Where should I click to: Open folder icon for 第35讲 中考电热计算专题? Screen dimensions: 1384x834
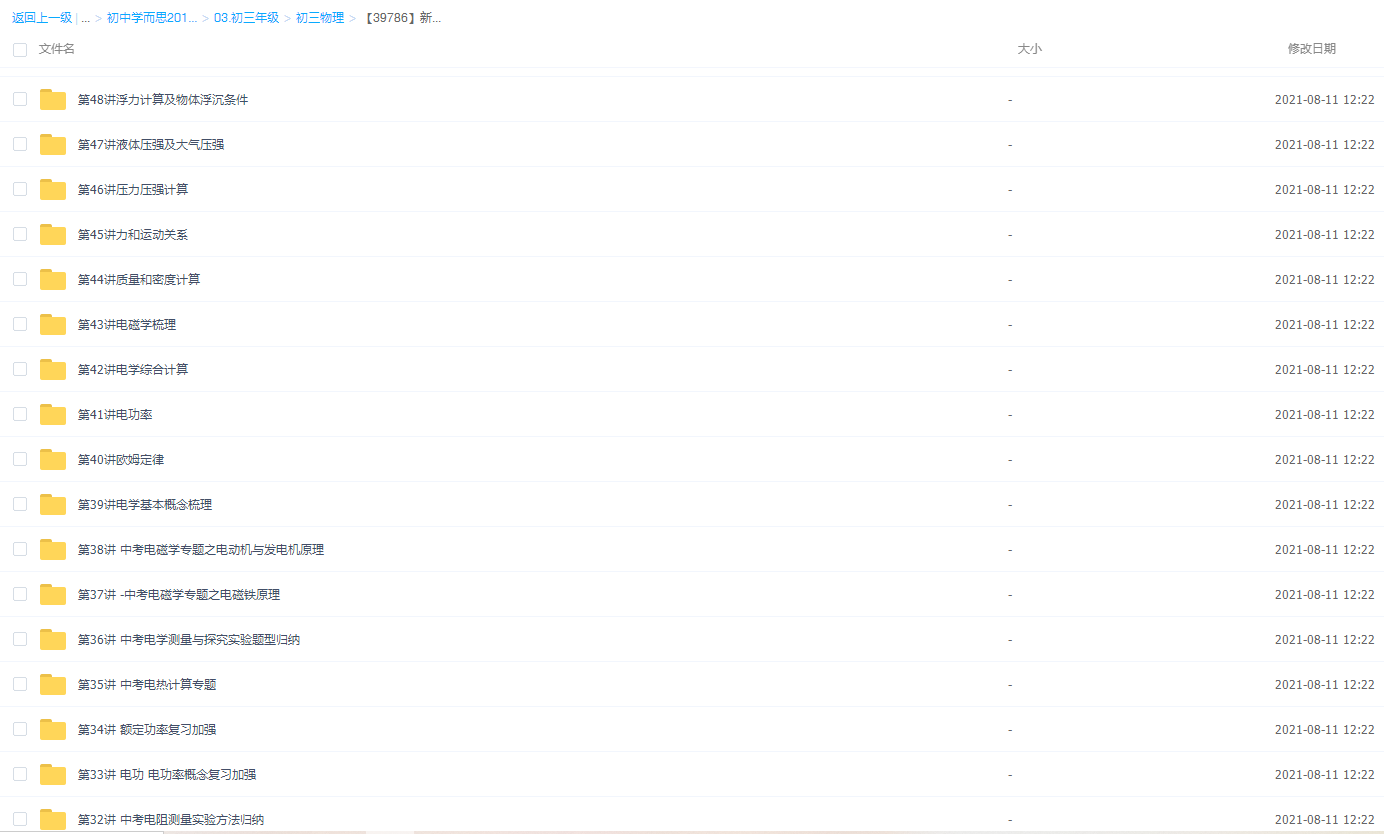pos(53,684)
